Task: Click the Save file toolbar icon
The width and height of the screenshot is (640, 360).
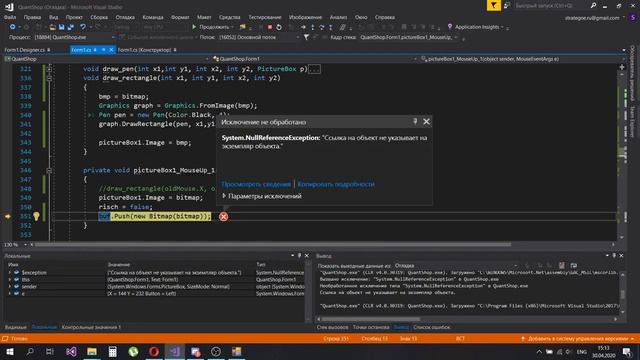Action: [x=61, y=27]
